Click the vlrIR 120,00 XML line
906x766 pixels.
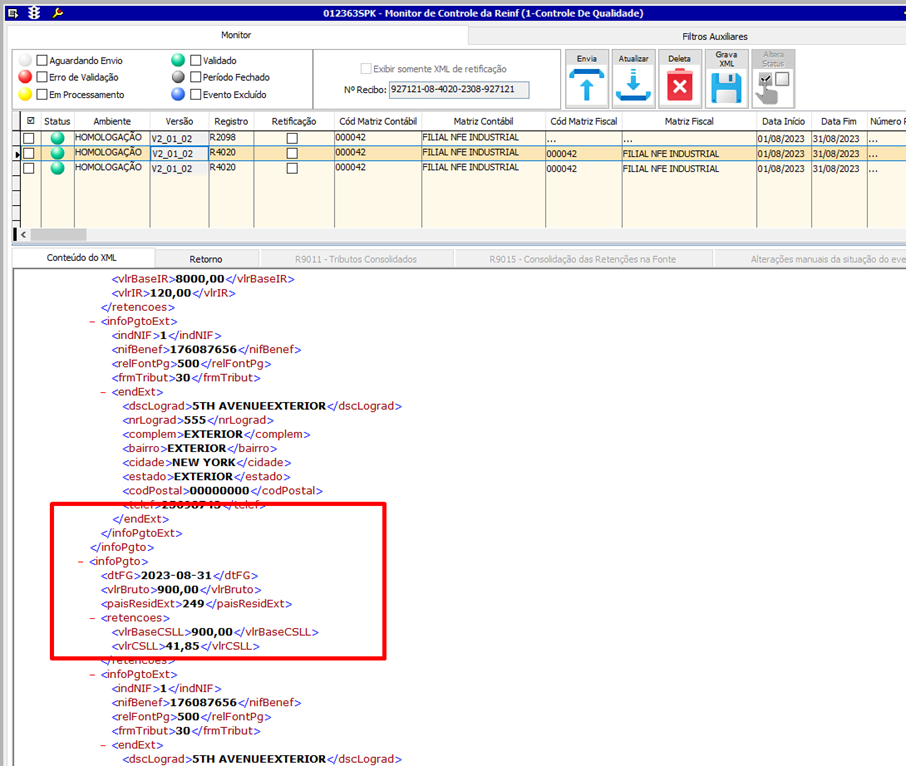coord(173,293)
